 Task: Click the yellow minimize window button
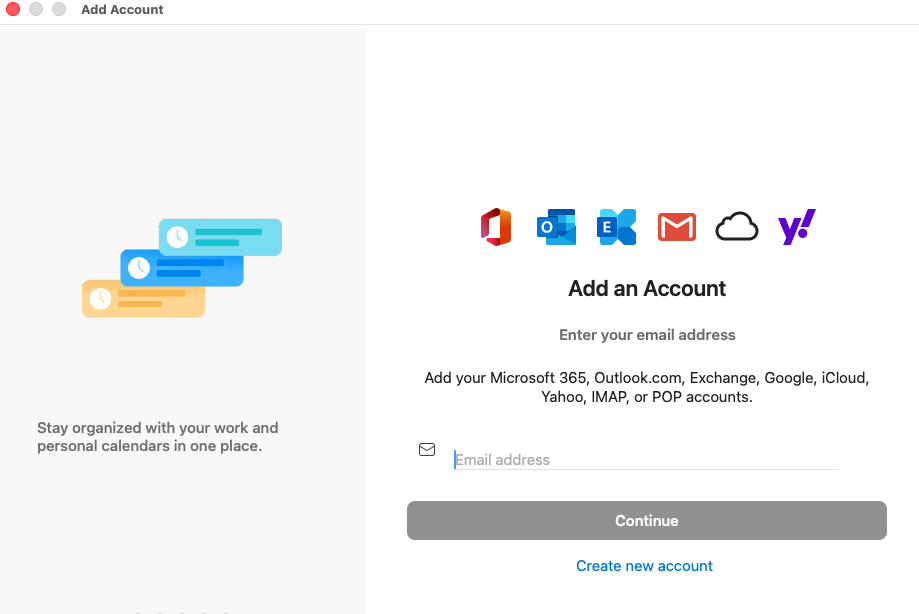click(x=35, y=9)
